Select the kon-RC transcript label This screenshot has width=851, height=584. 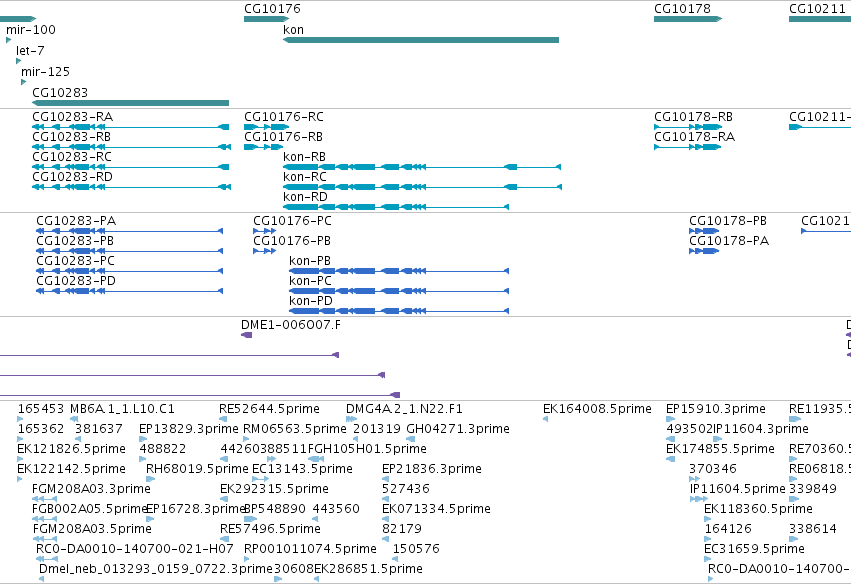[305, 177]
